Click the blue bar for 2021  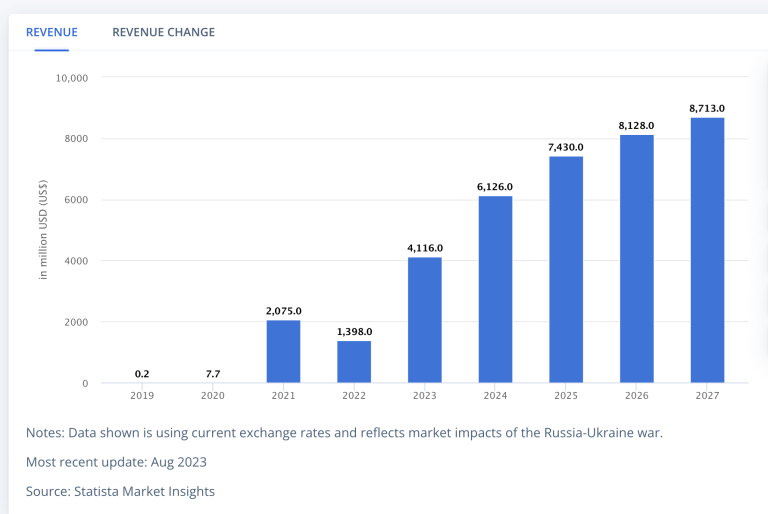pos(283,351)
